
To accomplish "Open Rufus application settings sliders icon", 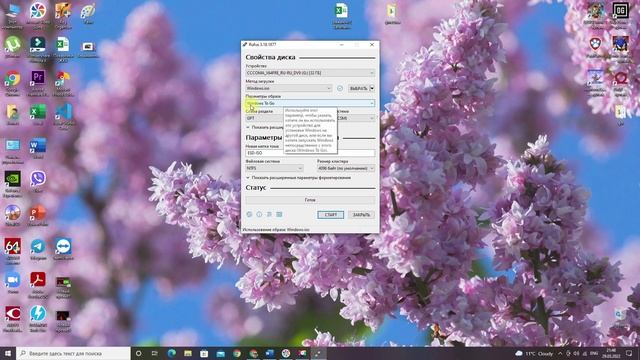I will (x=269, y=214).
